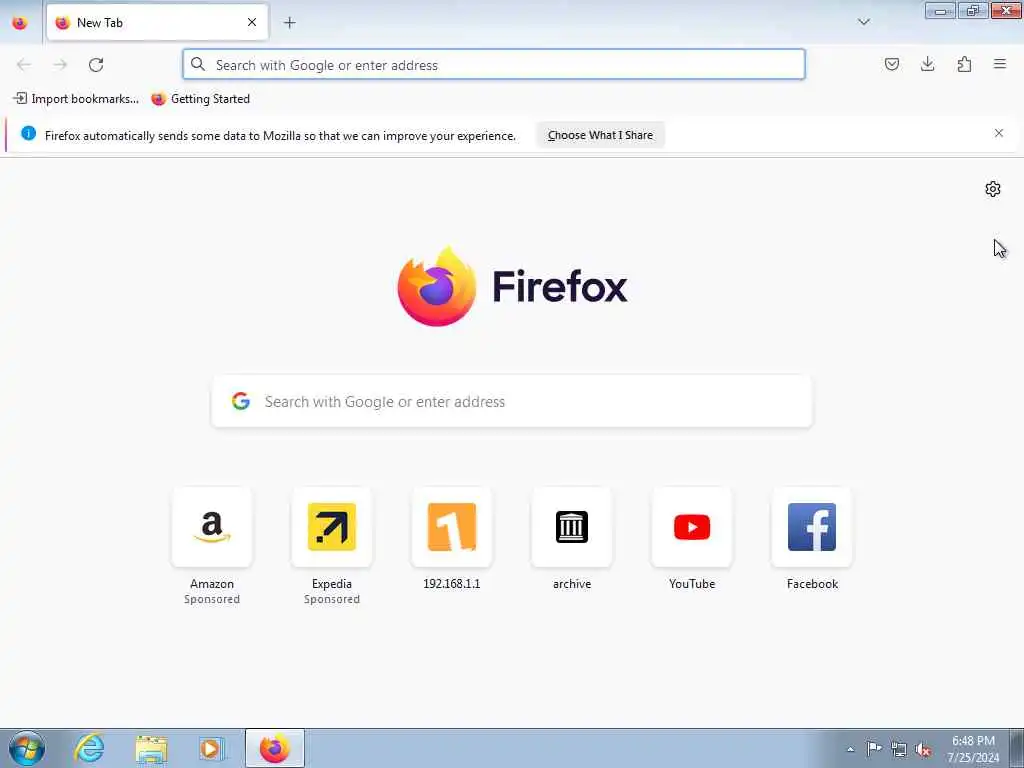
Task: Open the YouTube shortcut tile
Action: [x=692, y=527]
